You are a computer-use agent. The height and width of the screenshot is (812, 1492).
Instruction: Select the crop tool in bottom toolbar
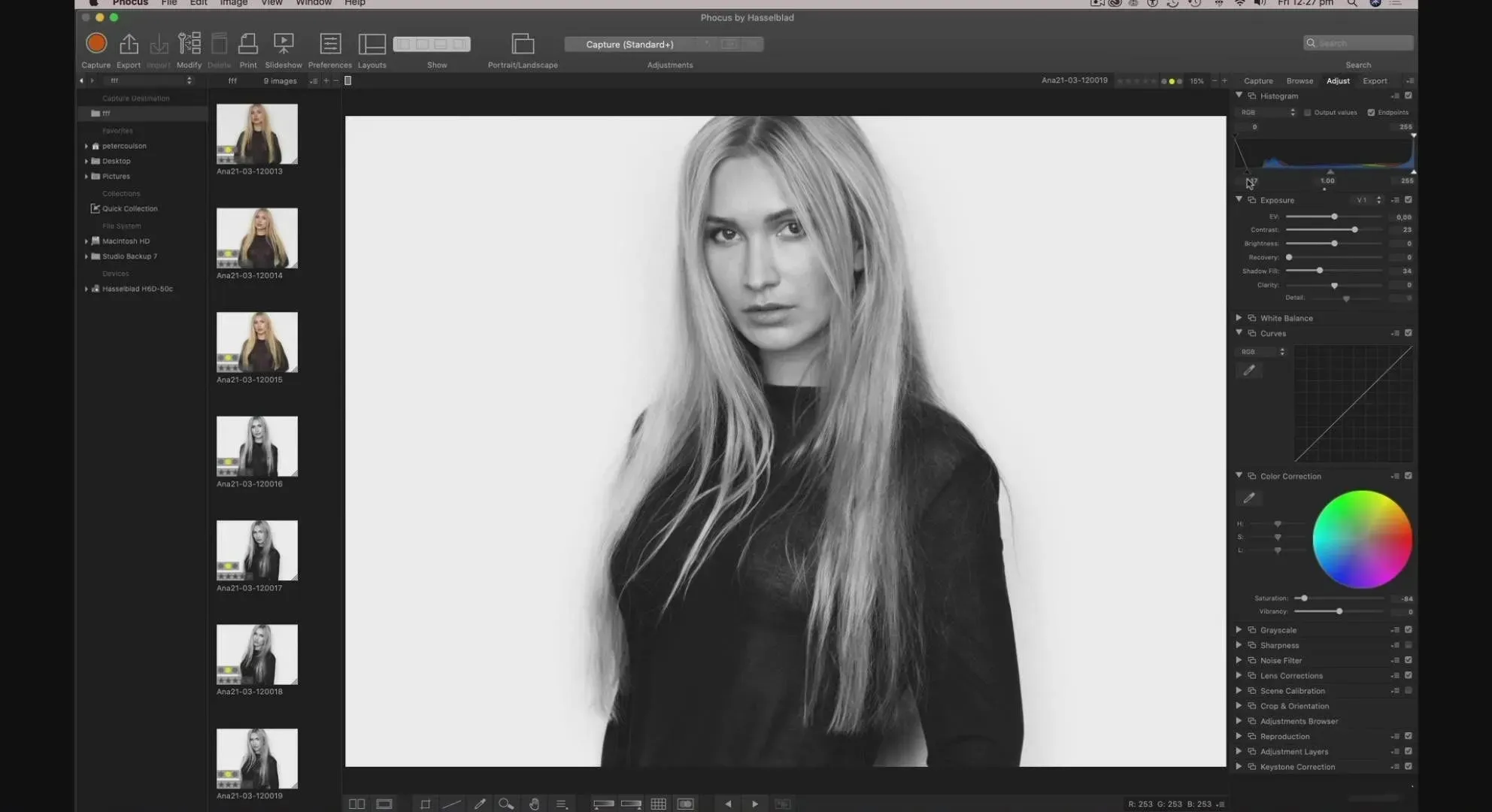425,804
